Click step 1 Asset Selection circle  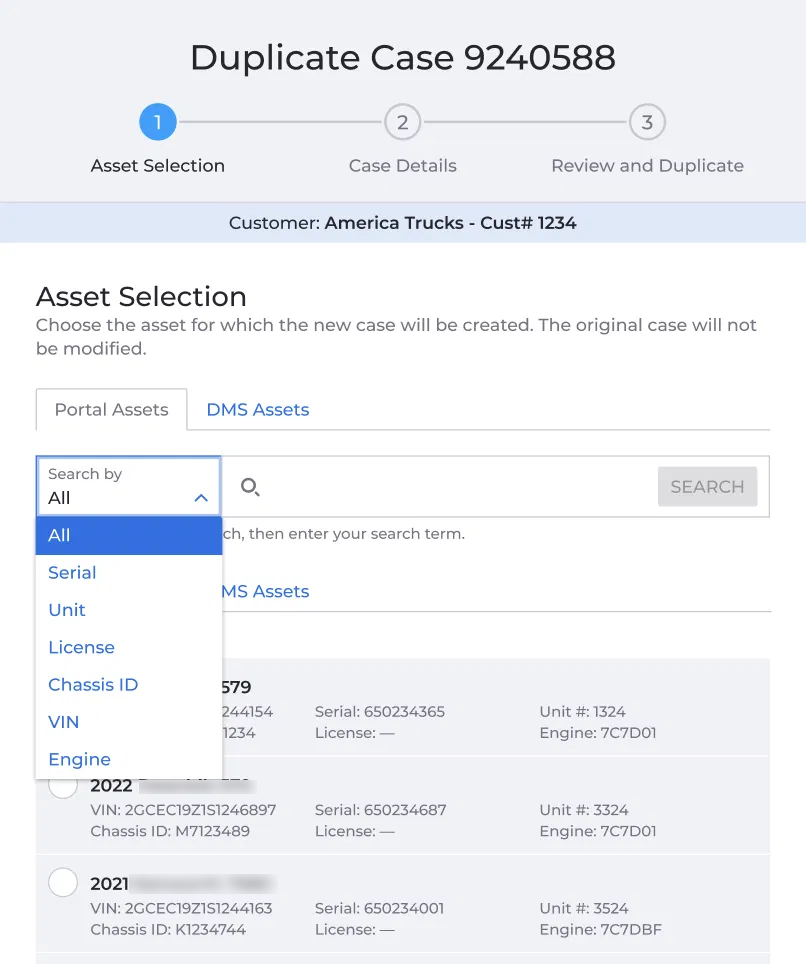pos(158,122)
